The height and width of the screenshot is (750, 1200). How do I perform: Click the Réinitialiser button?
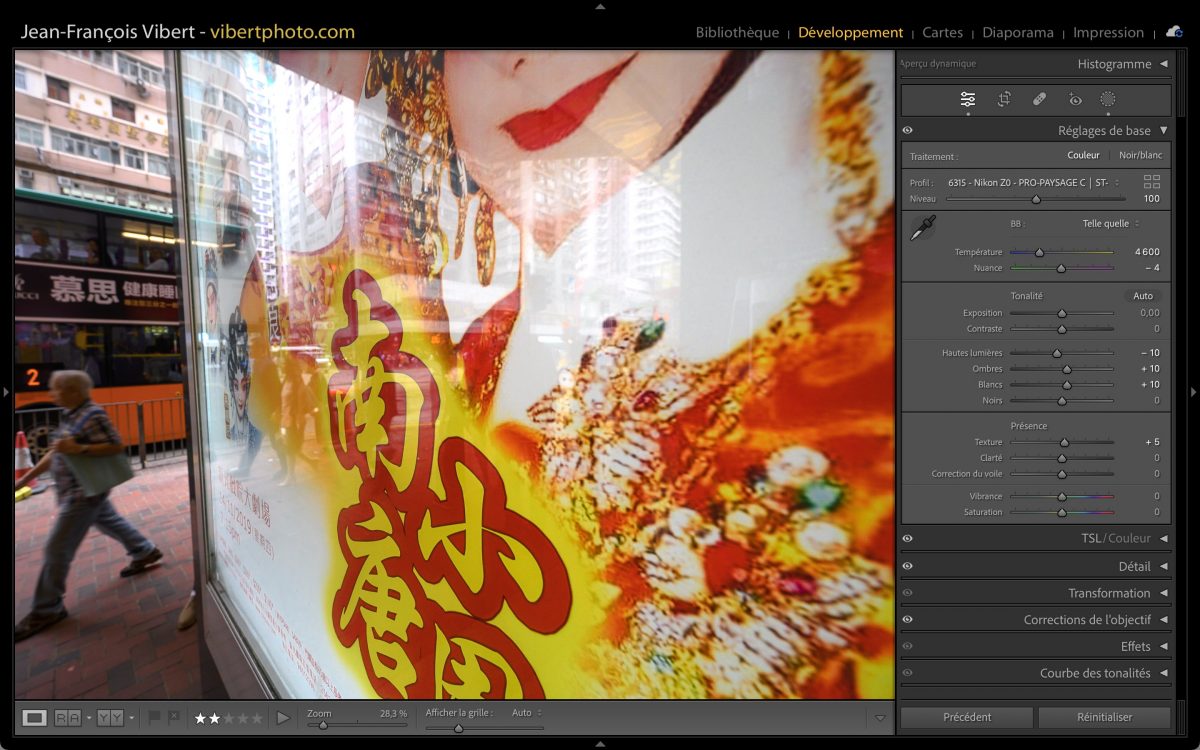[x=1104, y=717]
